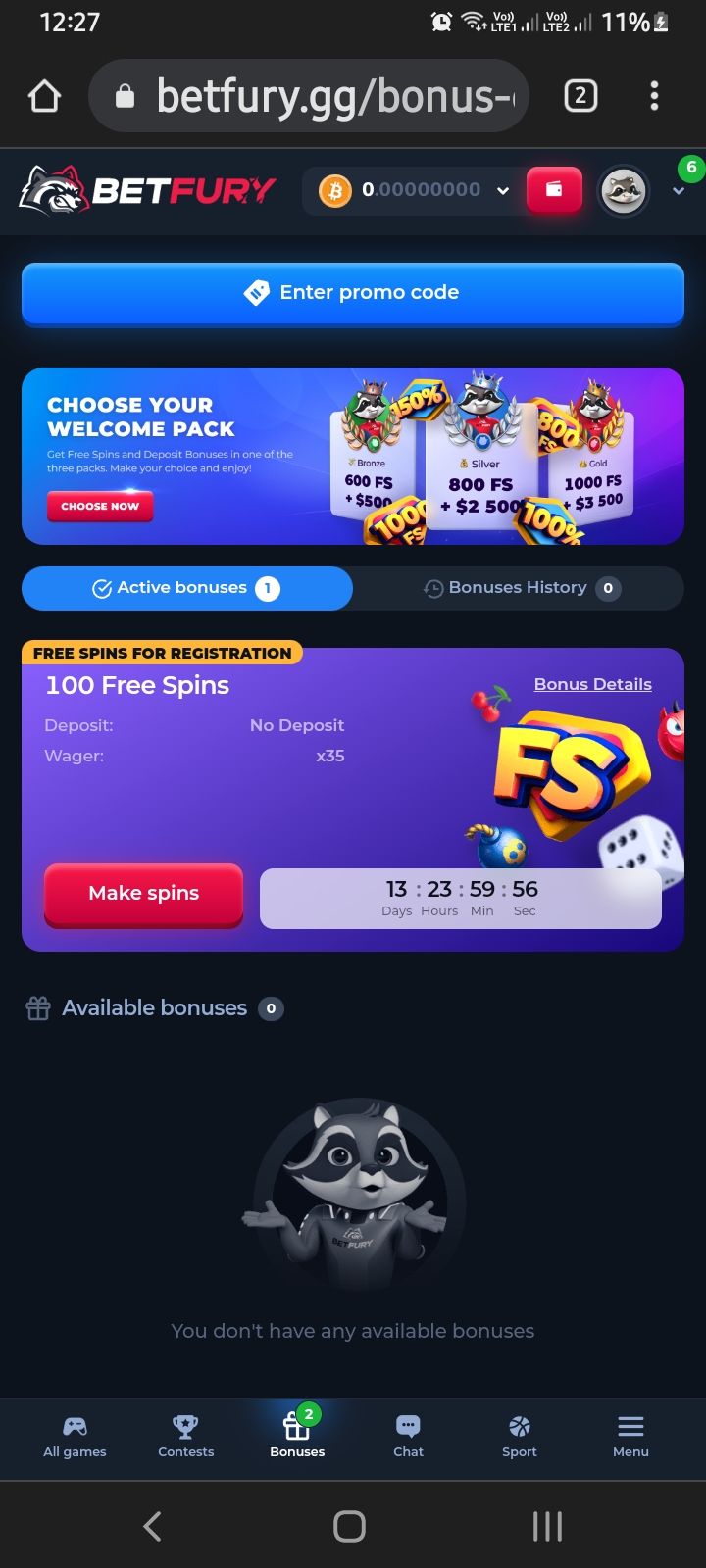Viewport: 706px width, 1568px height.
Task: Open the red wallet icon button
Action: pyautogui.click(x=554, y=190)
